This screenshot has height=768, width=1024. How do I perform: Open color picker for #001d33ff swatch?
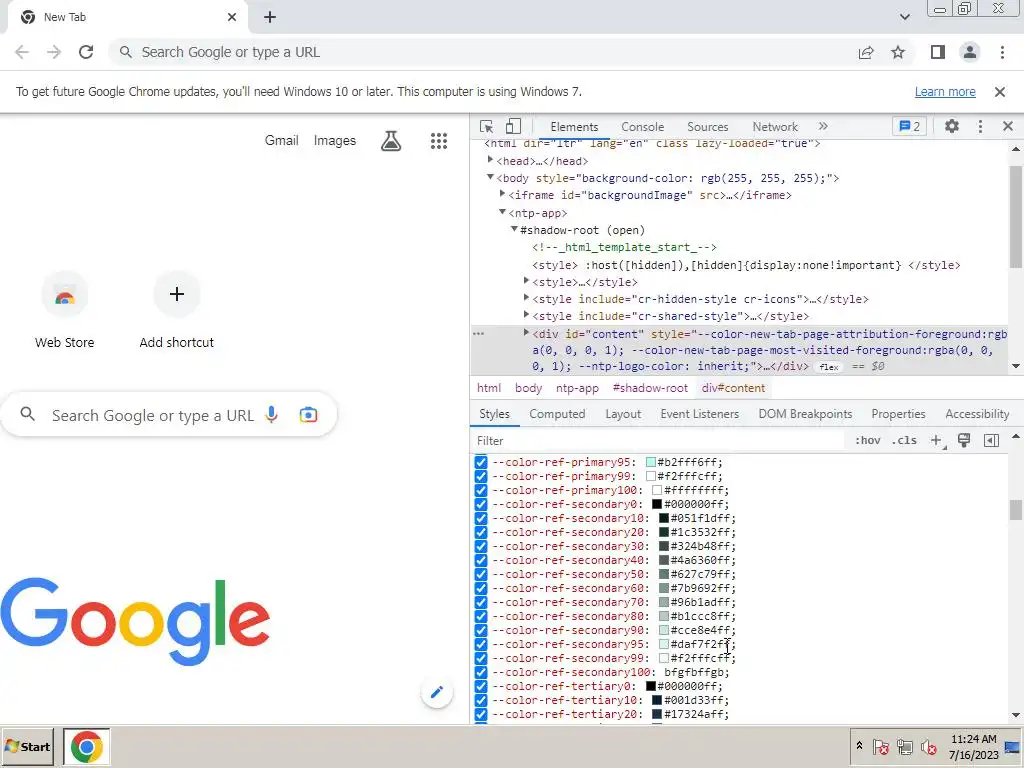[657, 700]
